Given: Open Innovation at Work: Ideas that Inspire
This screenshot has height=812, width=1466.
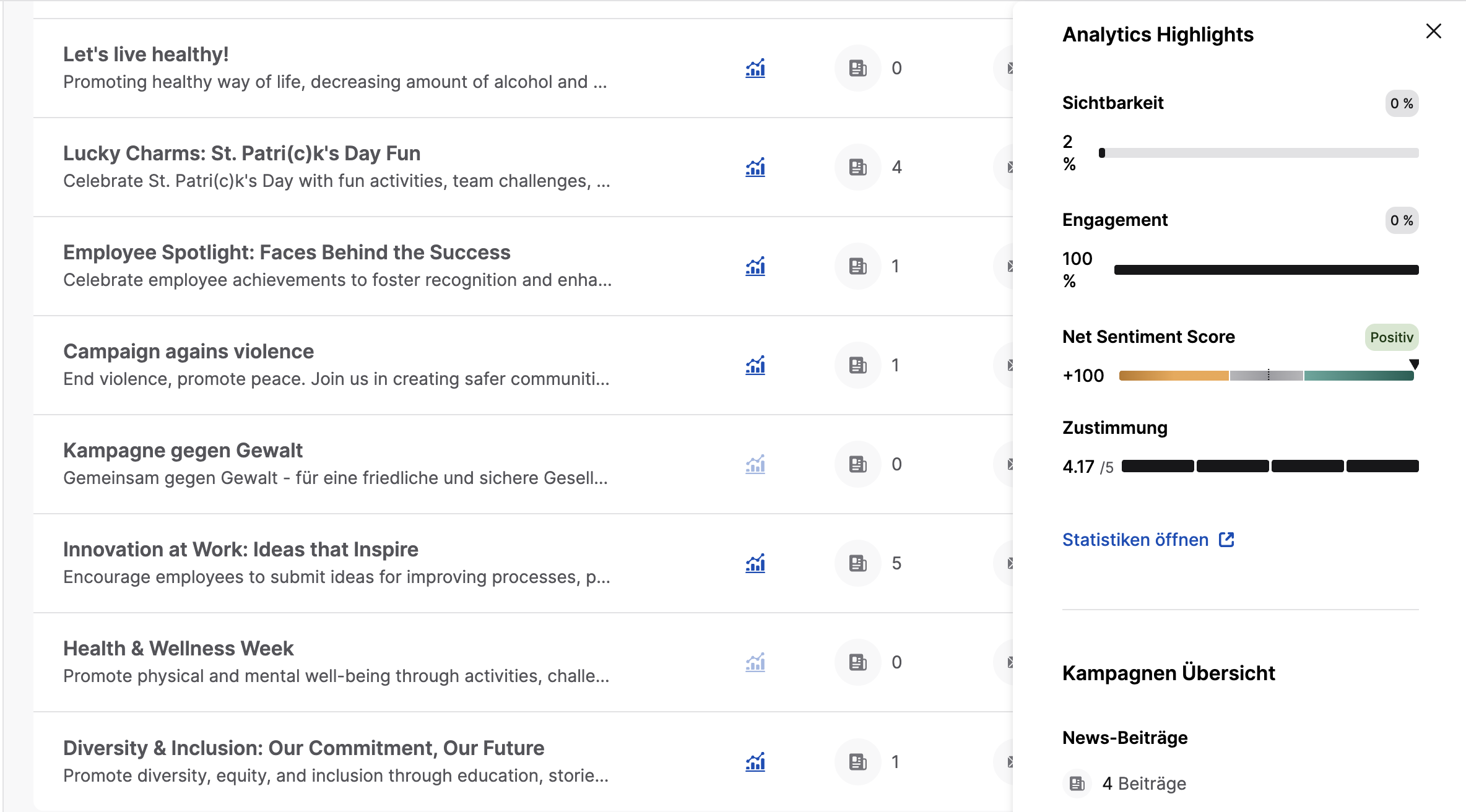Looking at the screenshot, I should click(241, 550).
